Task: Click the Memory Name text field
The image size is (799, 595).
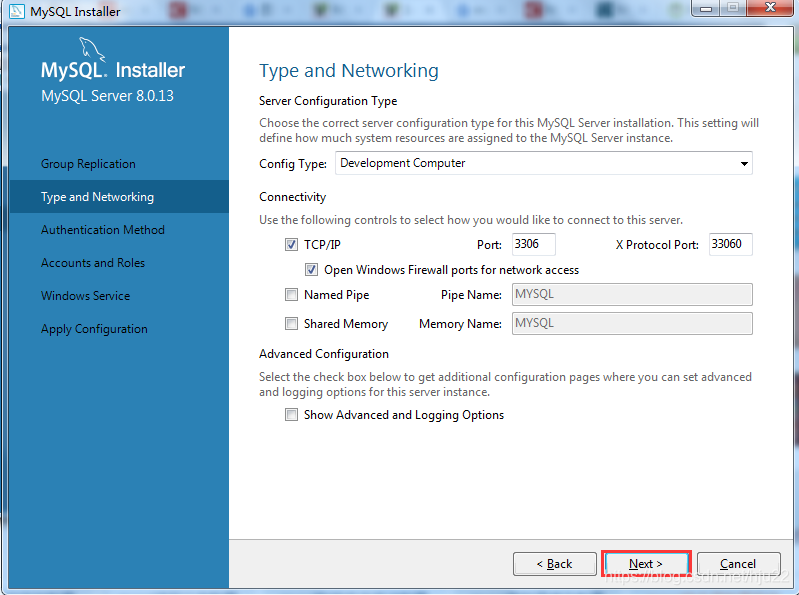Action: (632, 323)
